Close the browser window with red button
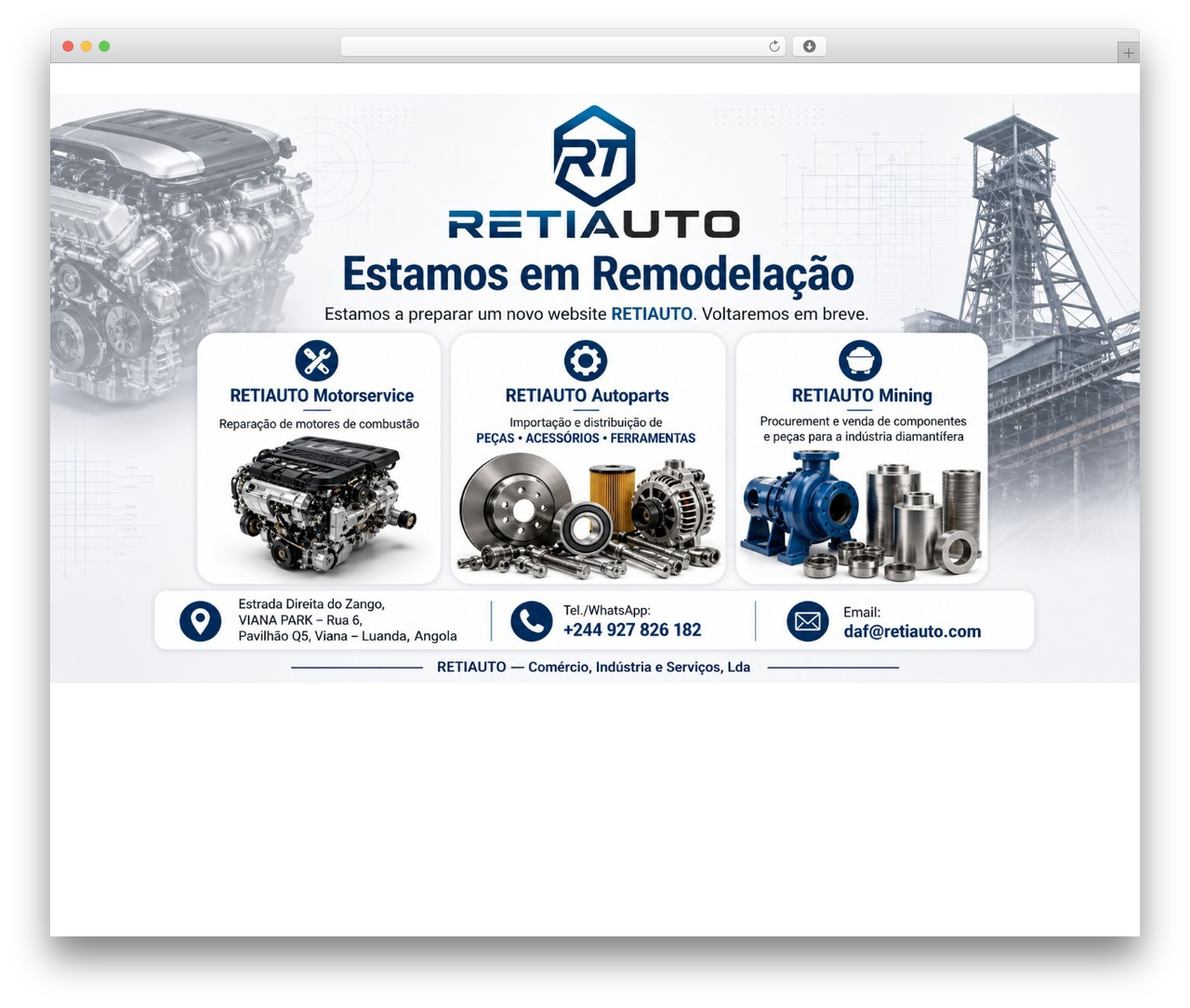The width and height of the screenshot is (1190, 1008). (x=68, y=46)
